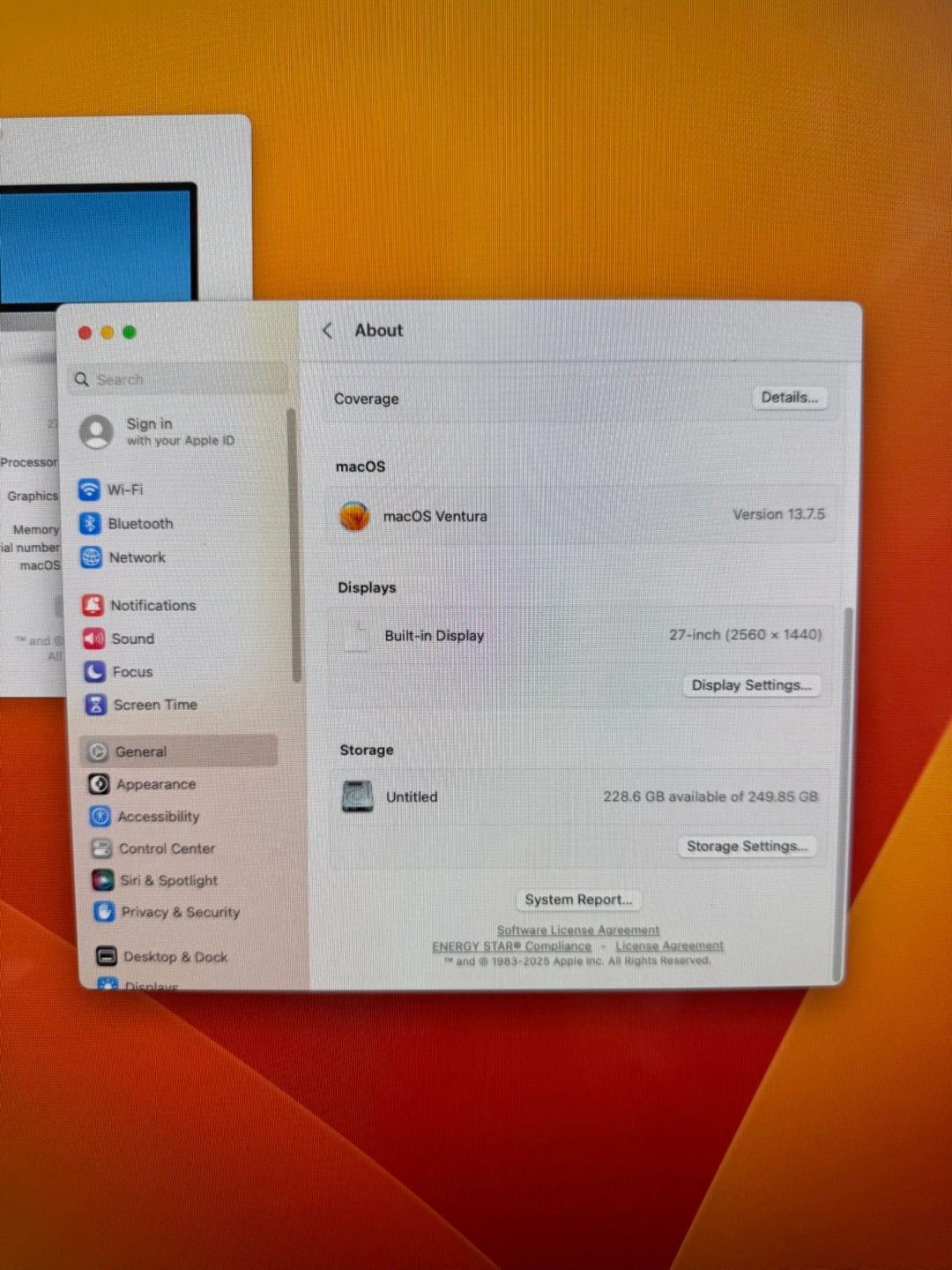Click the Bluetooth icon in the sidebar
952x1270 pixels.
pos(90,524)
